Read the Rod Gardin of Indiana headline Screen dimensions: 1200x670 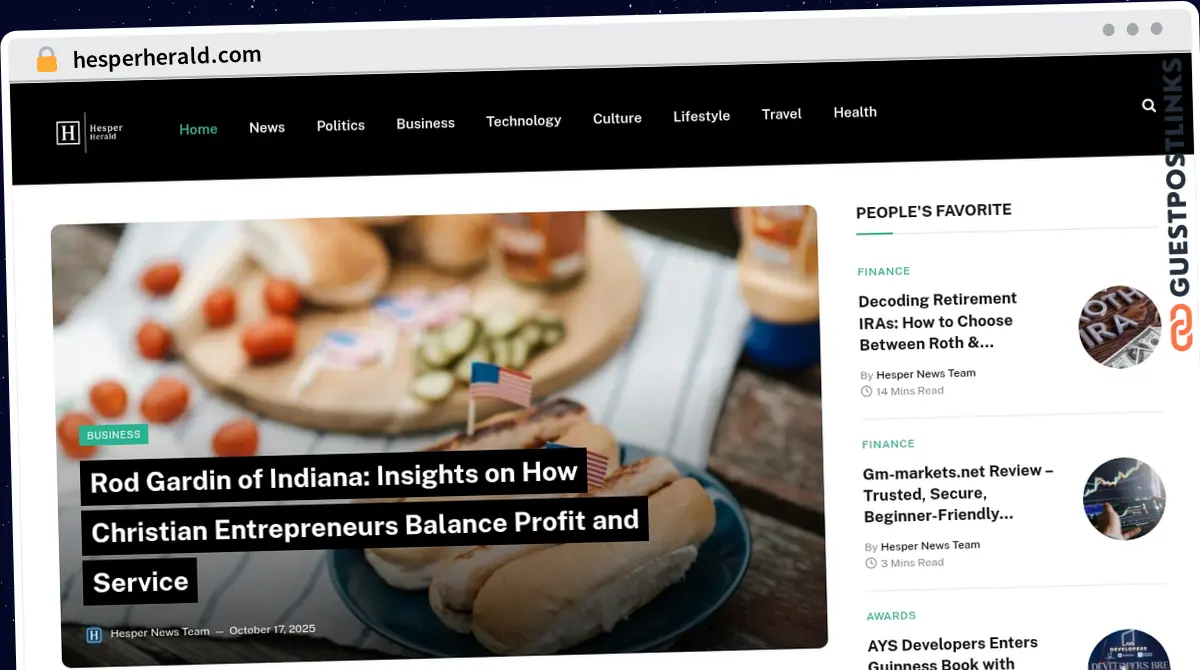(362, 526)
